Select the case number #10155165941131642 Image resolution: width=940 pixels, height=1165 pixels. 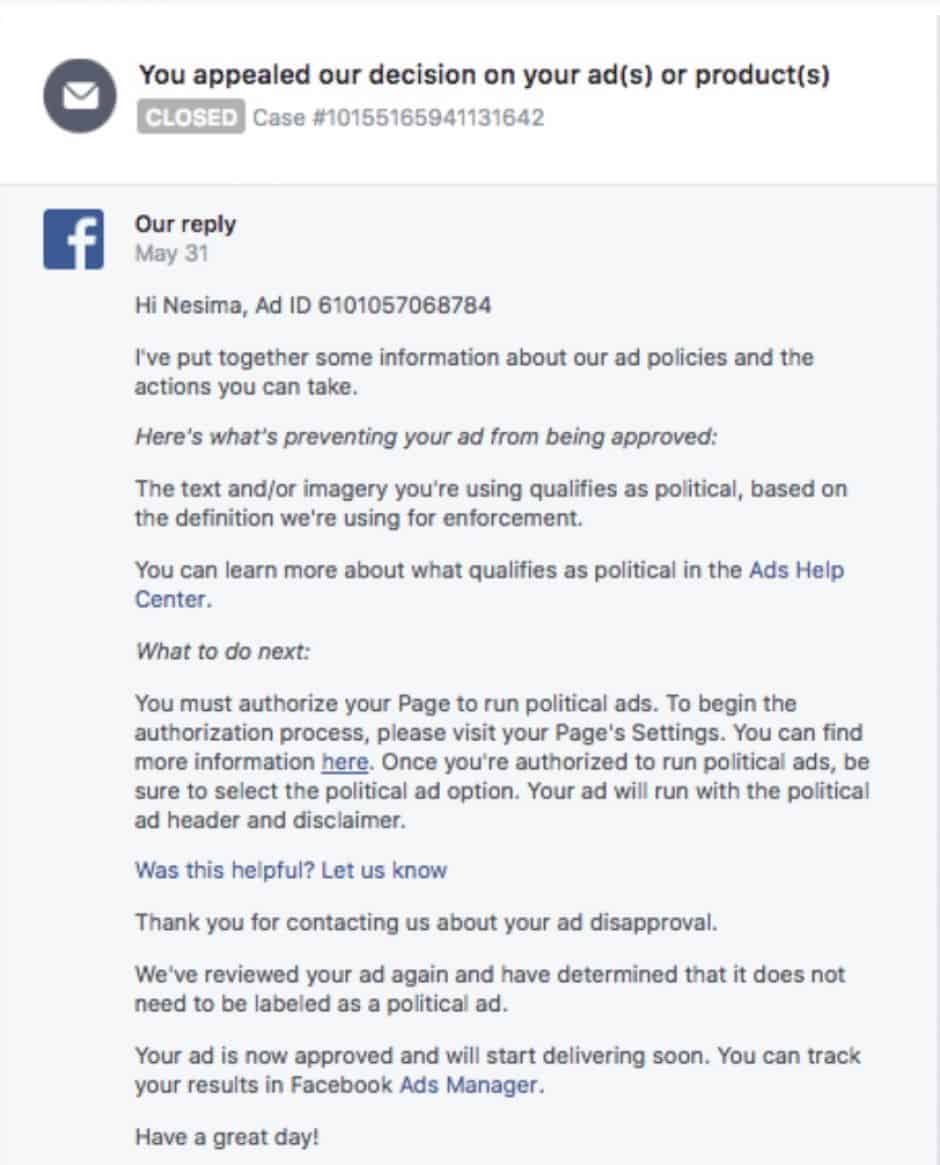(x=398, y=118)
